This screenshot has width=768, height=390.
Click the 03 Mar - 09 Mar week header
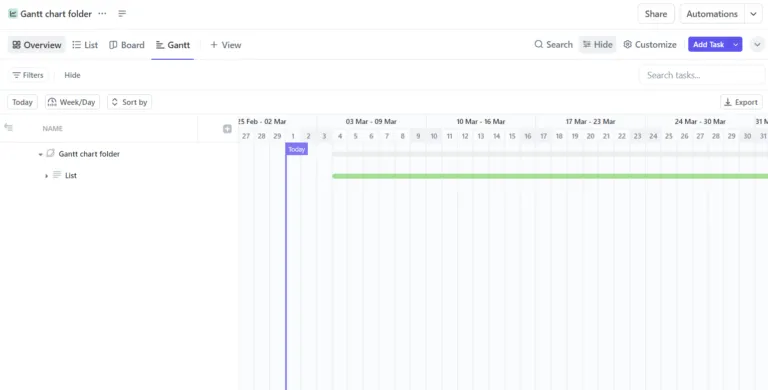click(x=371, y=122)
